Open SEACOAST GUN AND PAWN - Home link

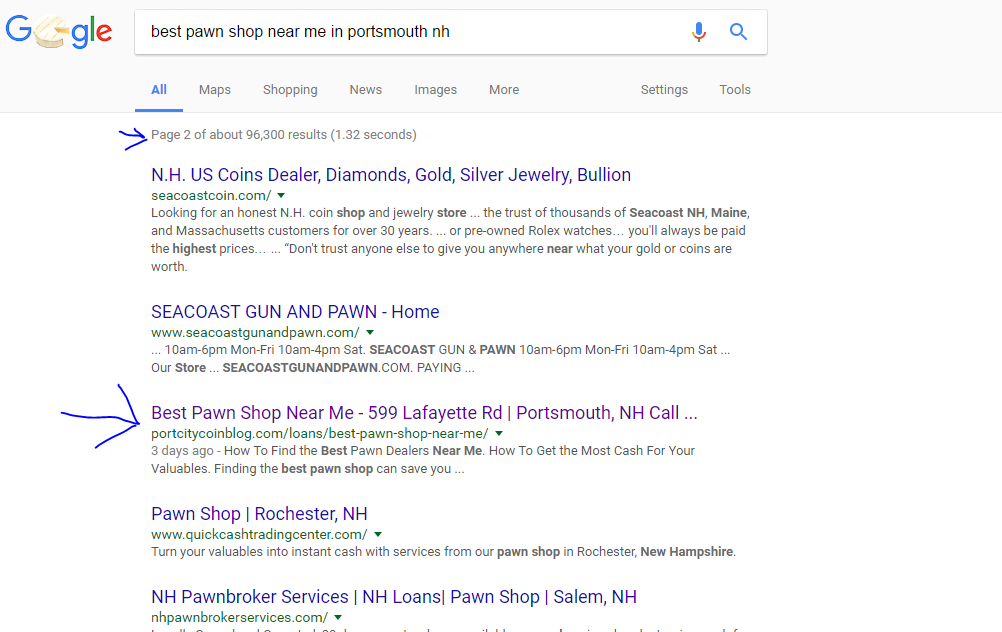[x=295, y=312]
